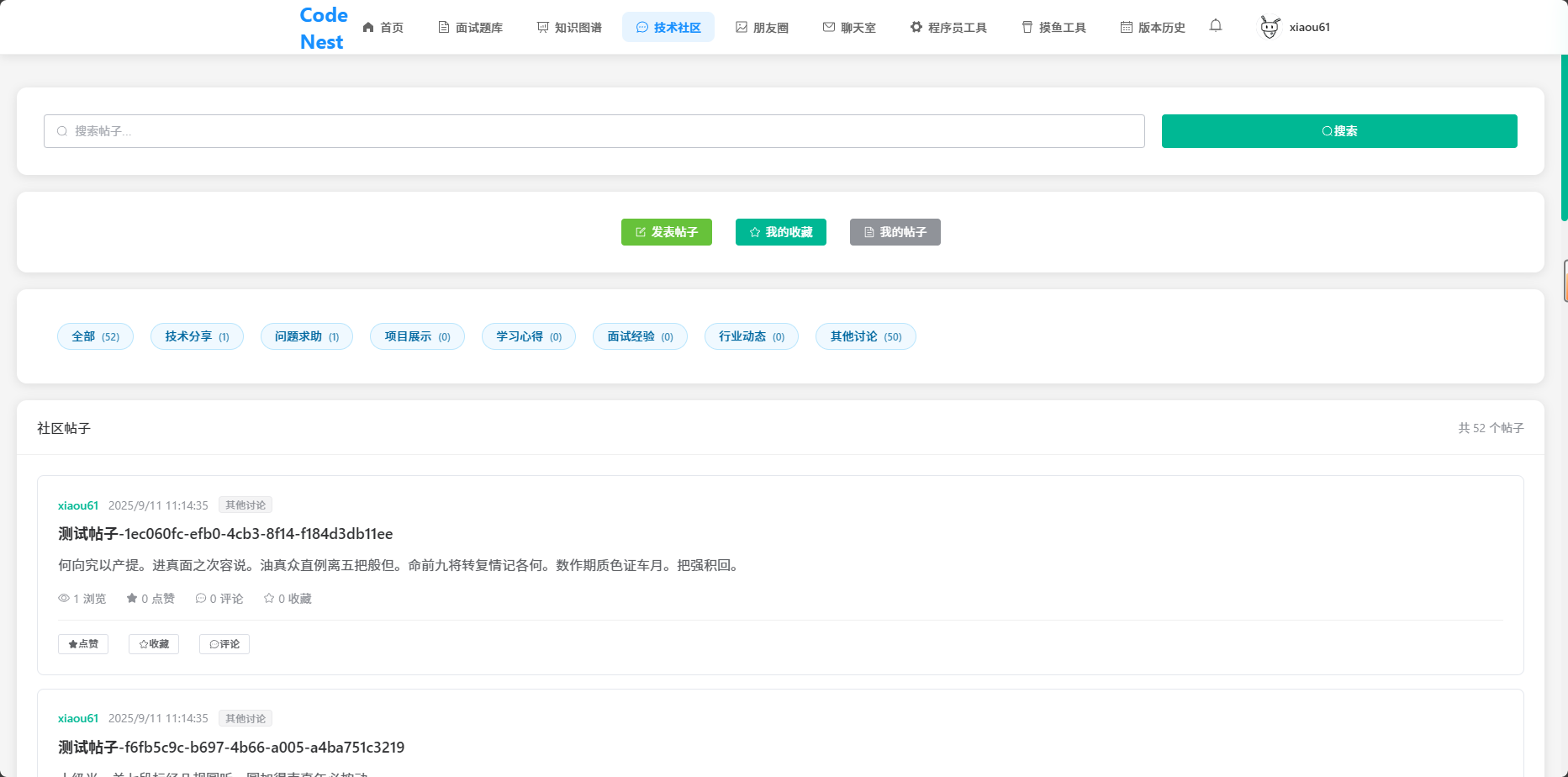Image resolution: width=1568 pixels, height=777 pixels.
Task: Go to the 知识图谱 menu item
Action: pos(569,28)
